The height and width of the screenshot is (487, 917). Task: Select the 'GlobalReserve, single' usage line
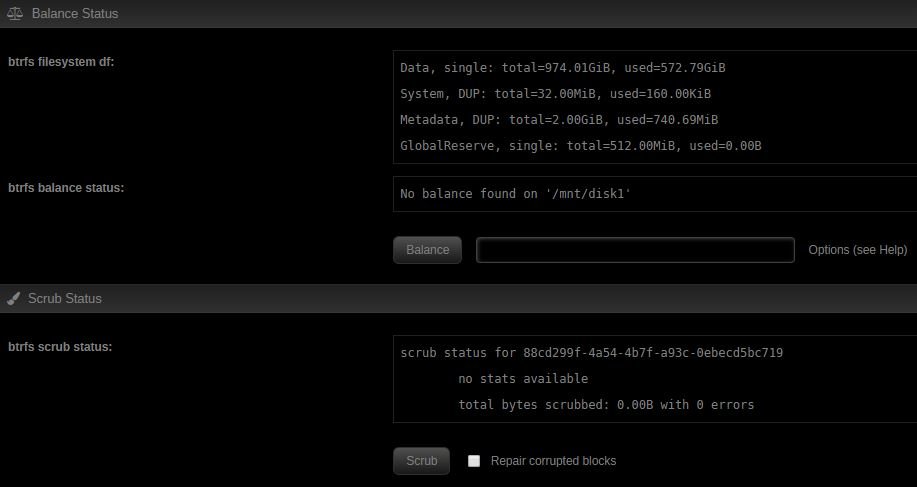tap(581, 146)
